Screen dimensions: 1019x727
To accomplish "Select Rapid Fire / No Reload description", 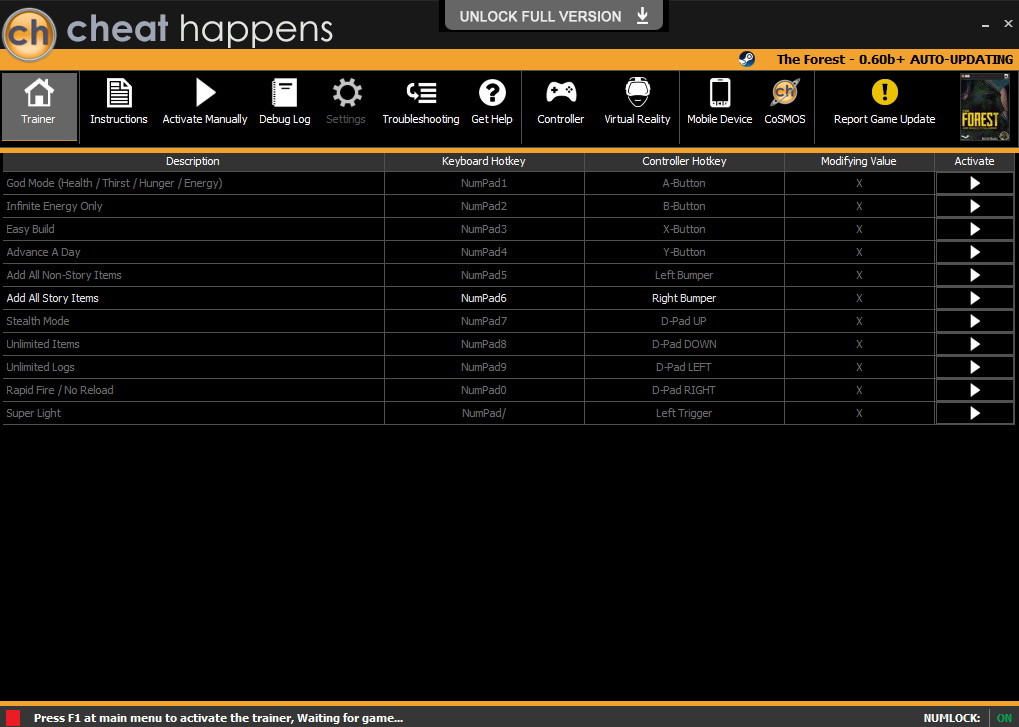I will pos(60,390).
